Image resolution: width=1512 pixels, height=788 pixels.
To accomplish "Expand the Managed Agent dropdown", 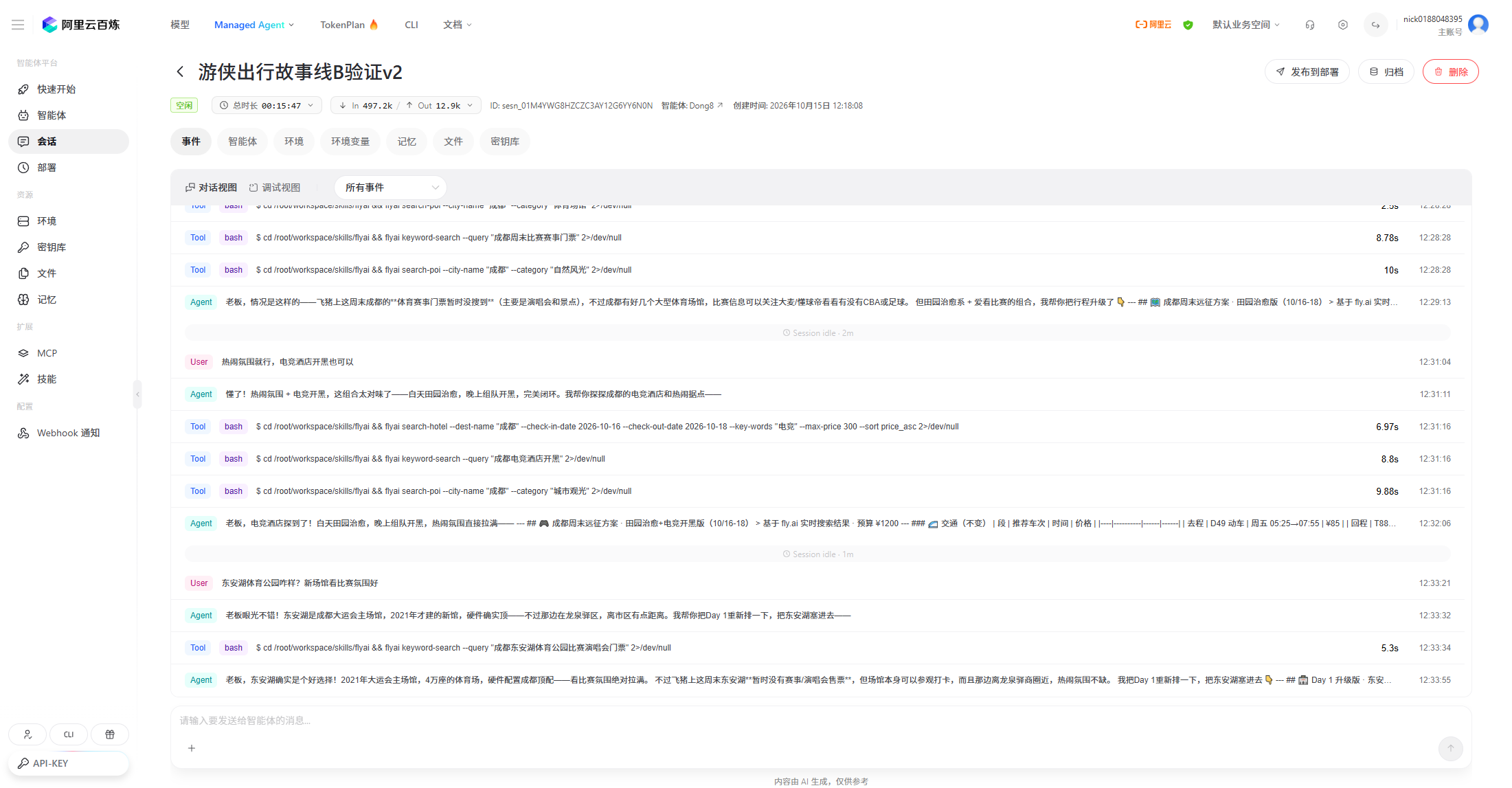I will point(254,25).
